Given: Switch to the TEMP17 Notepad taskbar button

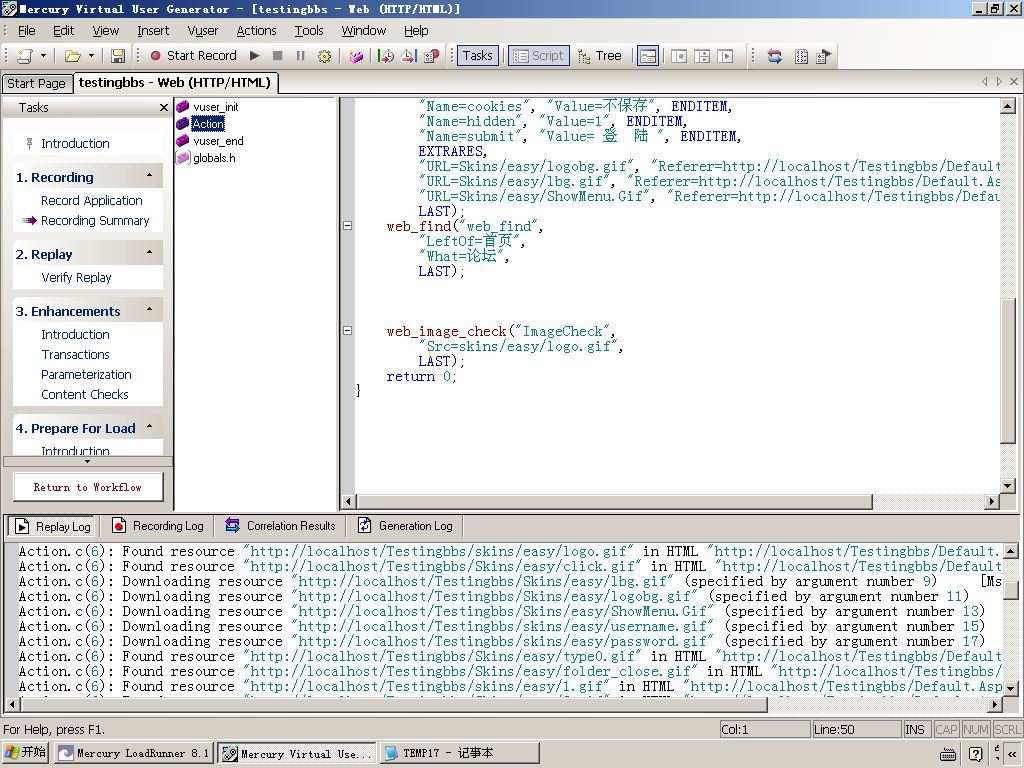Looking at the screenshot, I should (460, 754).
